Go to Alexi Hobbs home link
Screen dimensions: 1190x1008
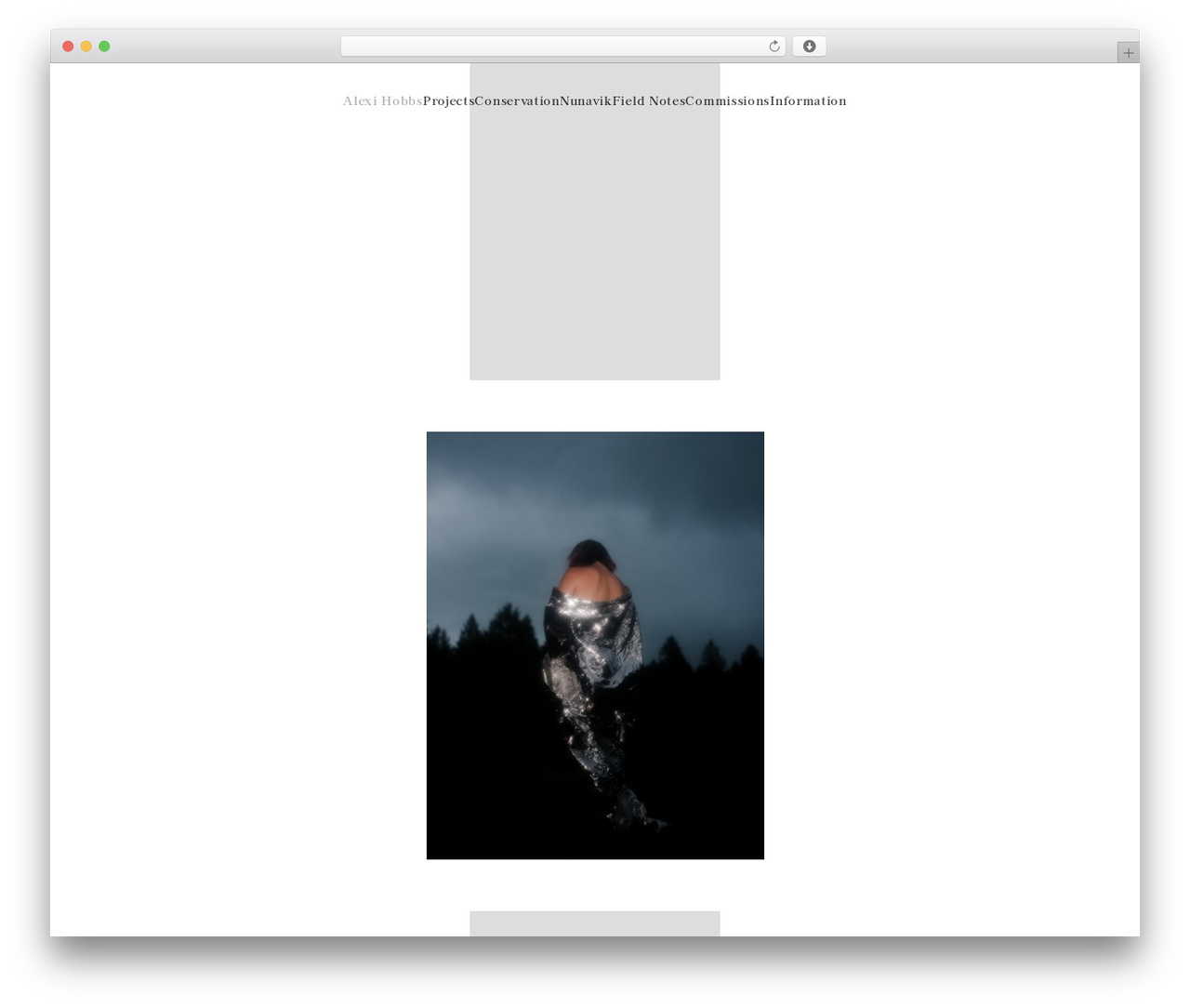point(382,101)
